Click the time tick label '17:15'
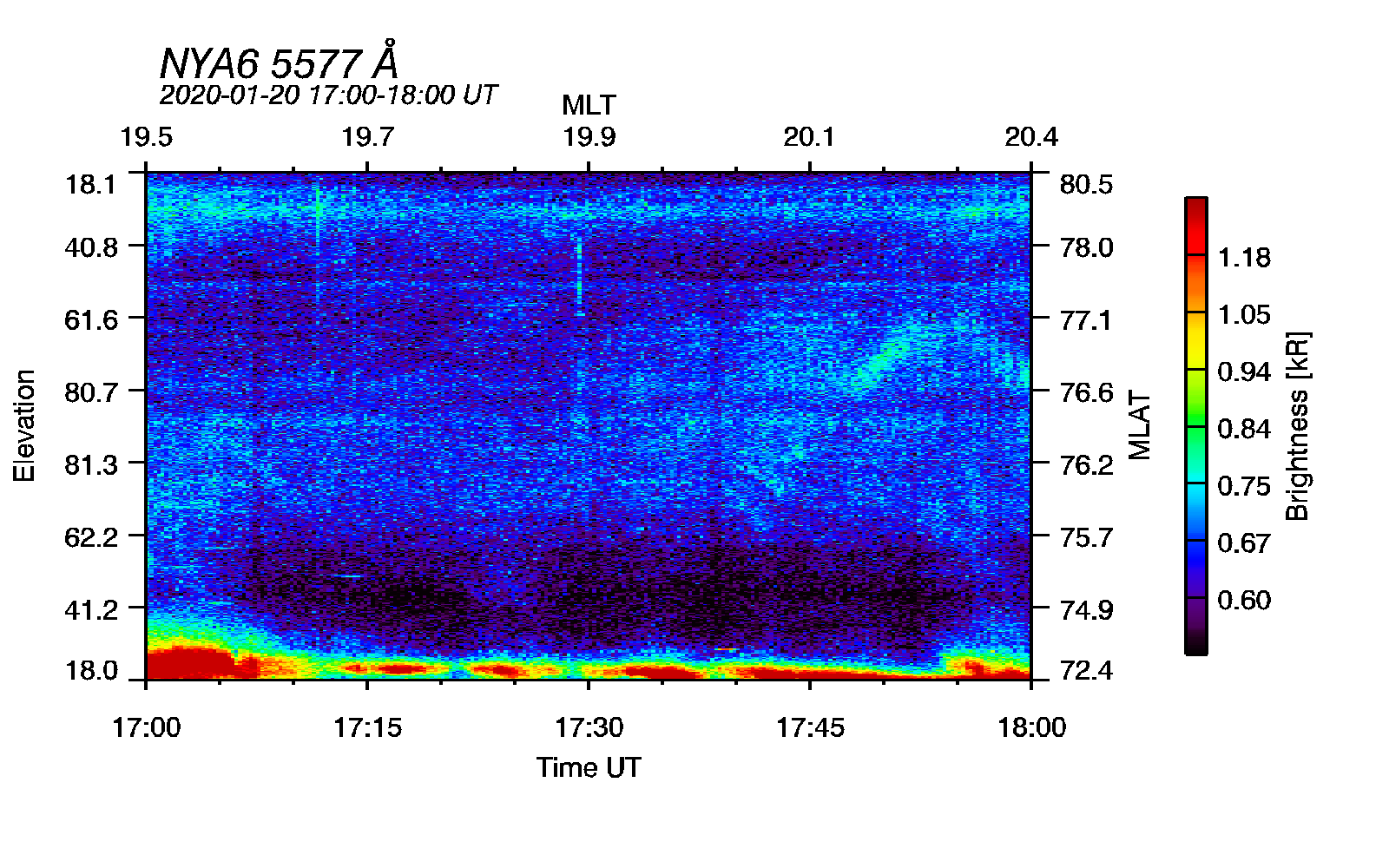Screen dimensions: 1389x868 (367, 727)
